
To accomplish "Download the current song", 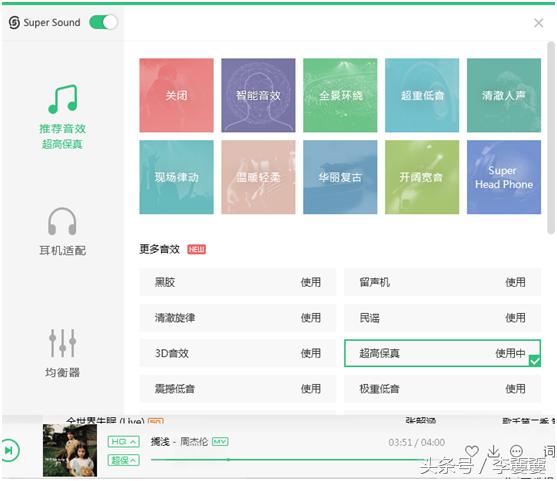I will pos(493,451).
